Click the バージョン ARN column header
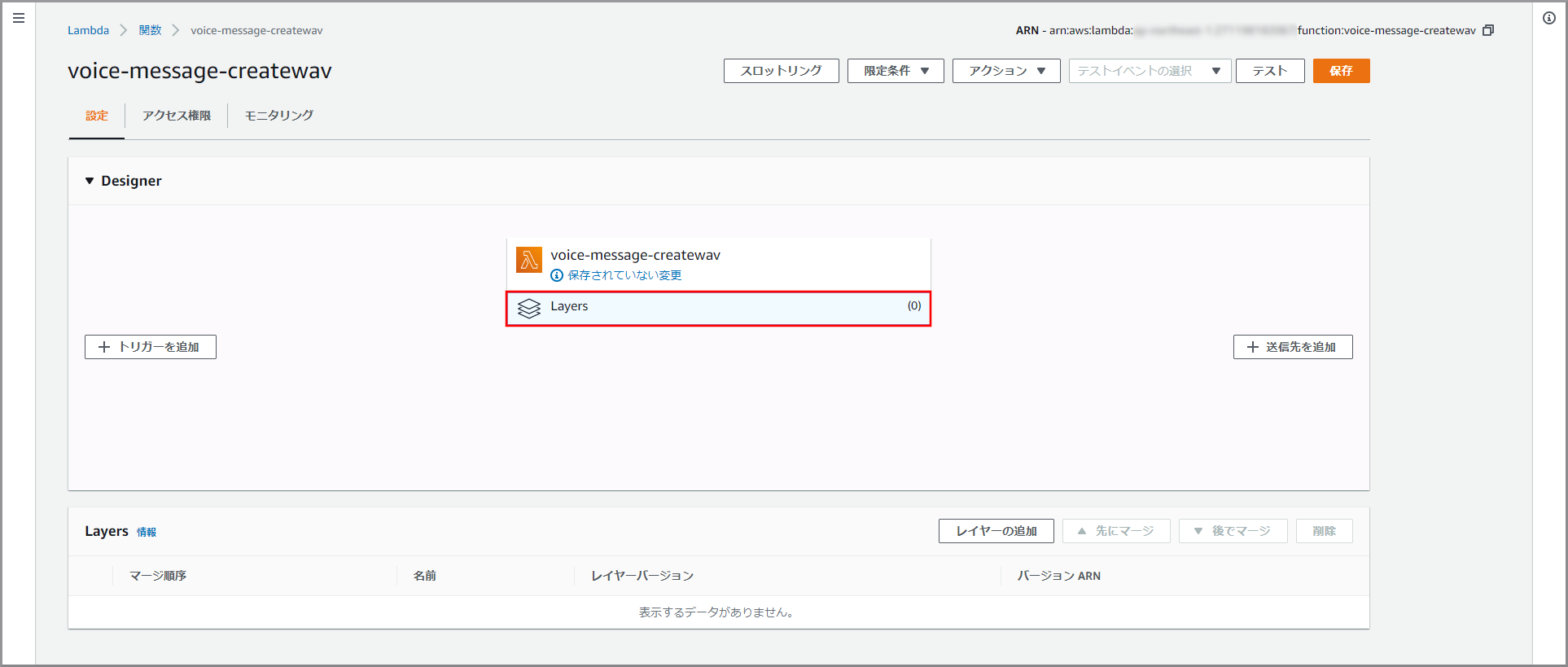 [1058, 576]
